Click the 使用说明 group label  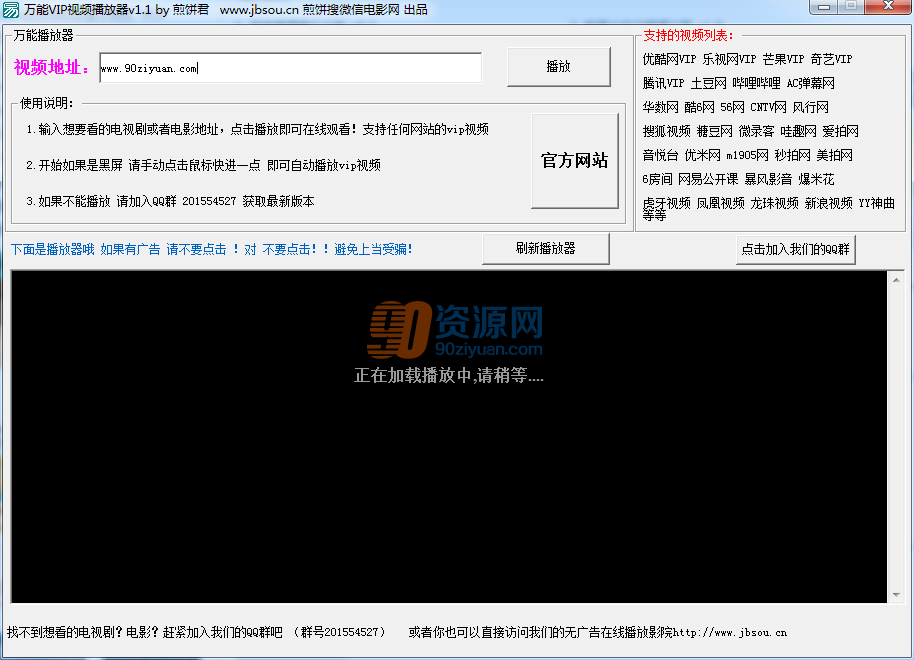coord(47,103)
